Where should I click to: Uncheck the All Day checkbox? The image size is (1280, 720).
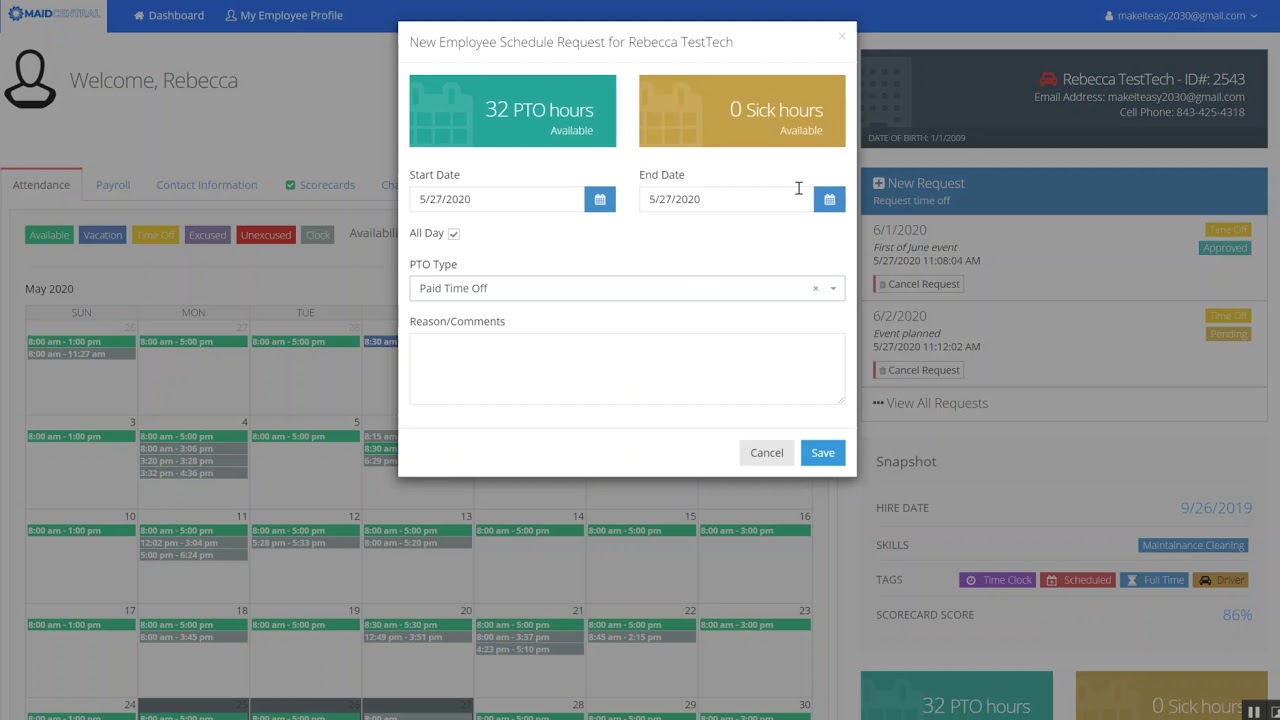point(454,234)
